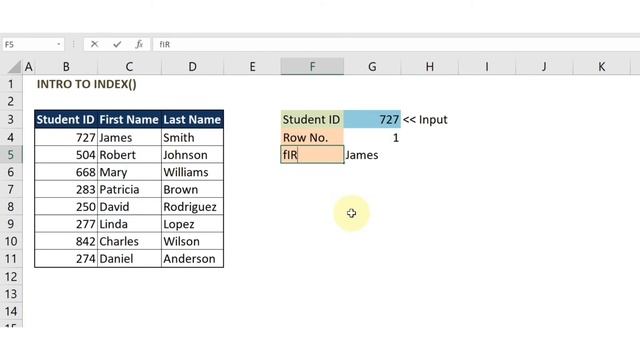Select the cell containing Charles
The image size is (640, 360).
[x=129, y=241]
